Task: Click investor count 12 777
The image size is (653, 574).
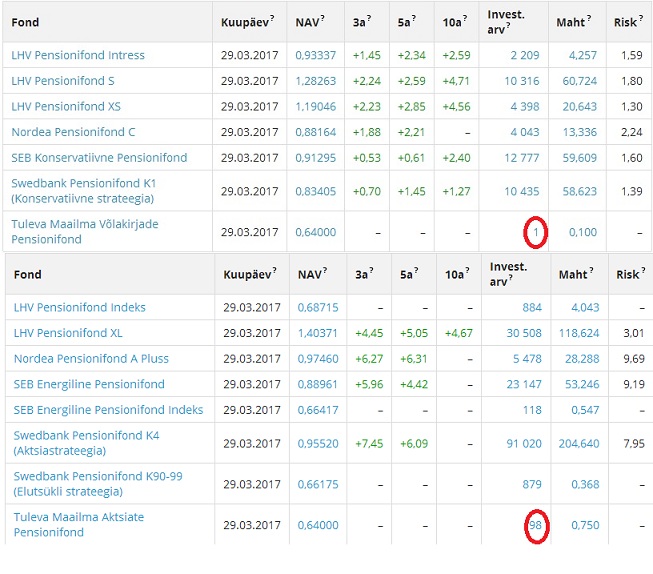Action: (522, 157)
